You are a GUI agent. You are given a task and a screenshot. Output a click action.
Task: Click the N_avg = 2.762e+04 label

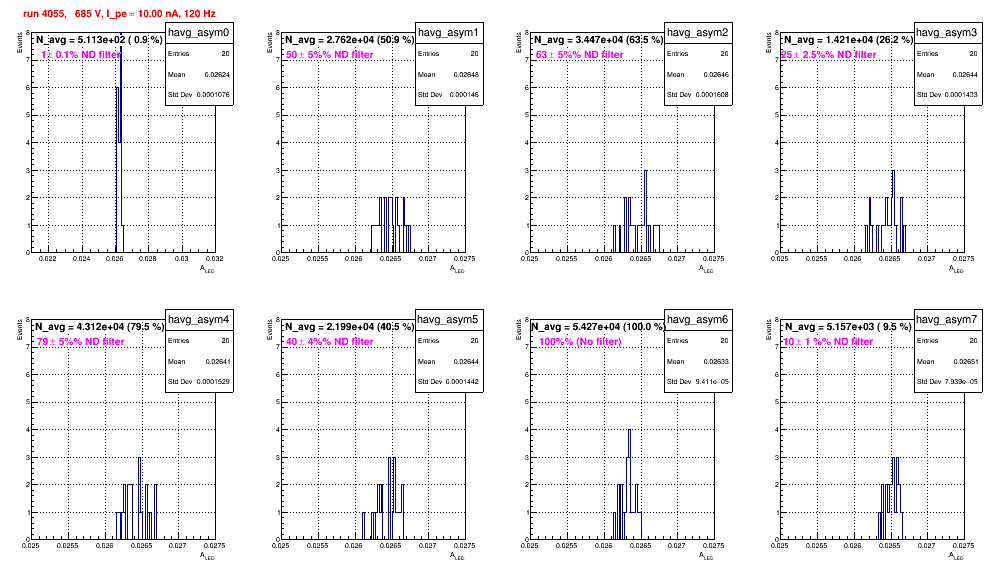tap(349, 39)
